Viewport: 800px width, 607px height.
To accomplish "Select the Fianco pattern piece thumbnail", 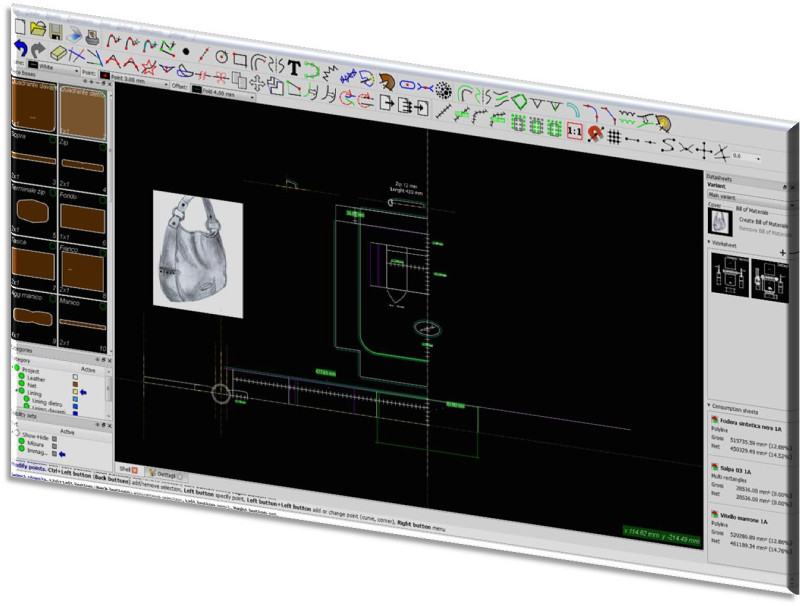I will [x=82, y=270].
